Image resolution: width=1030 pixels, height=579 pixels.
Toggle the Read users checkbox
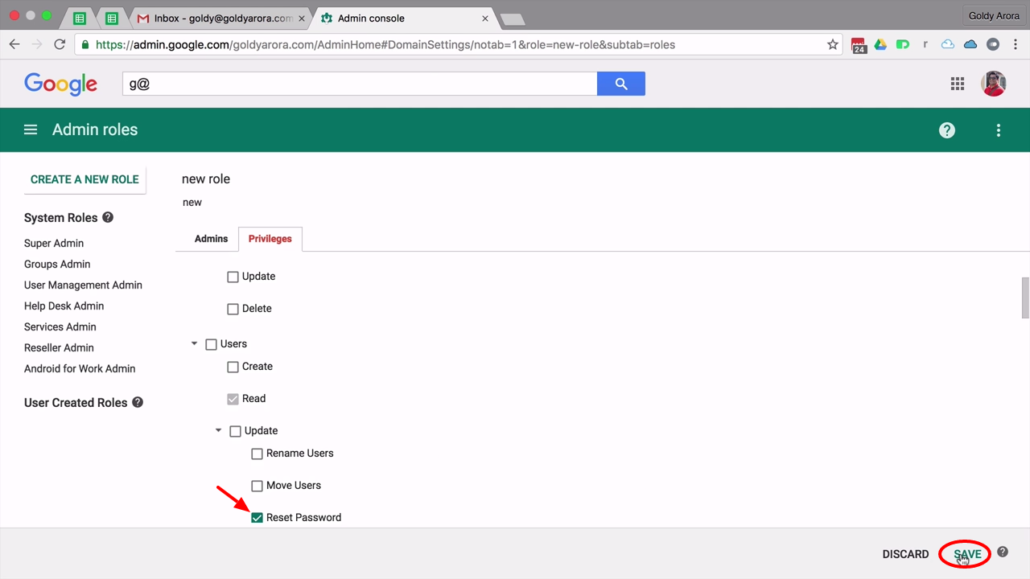click(233, 399)
